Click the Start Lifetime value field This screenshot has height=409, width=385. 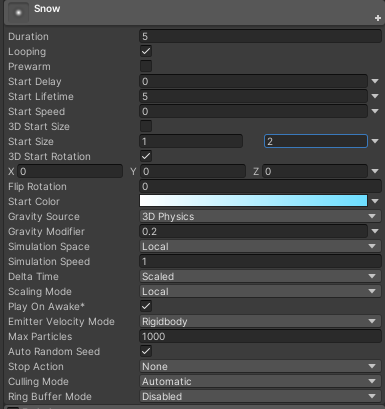point(253,96)
